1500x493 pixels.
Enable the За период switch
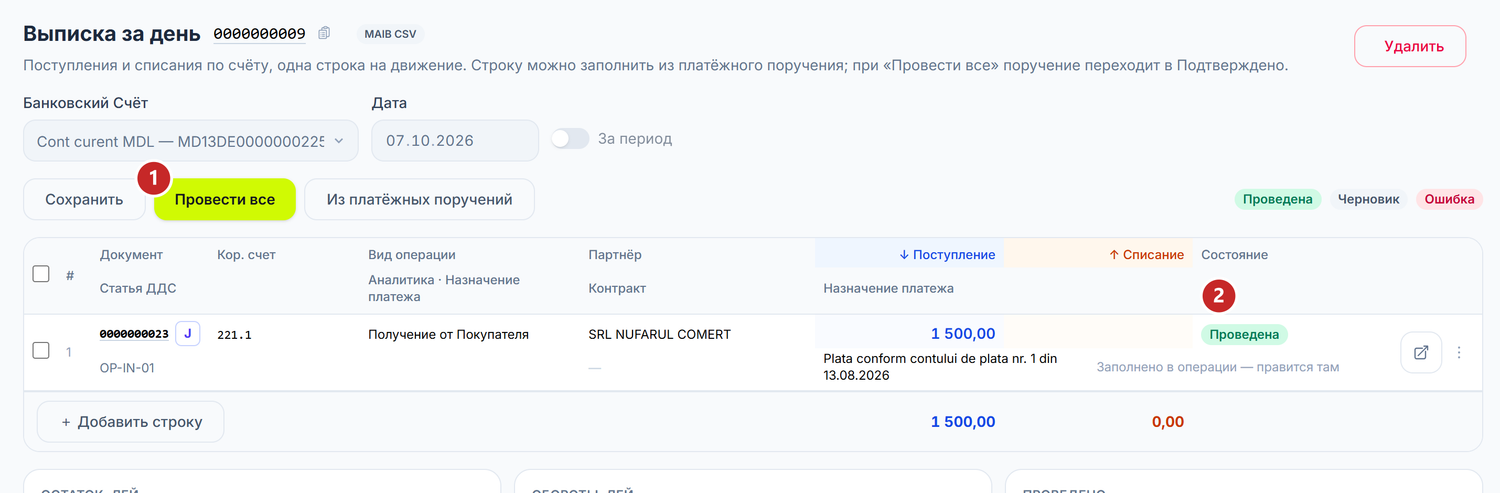[x=570, y=139]
